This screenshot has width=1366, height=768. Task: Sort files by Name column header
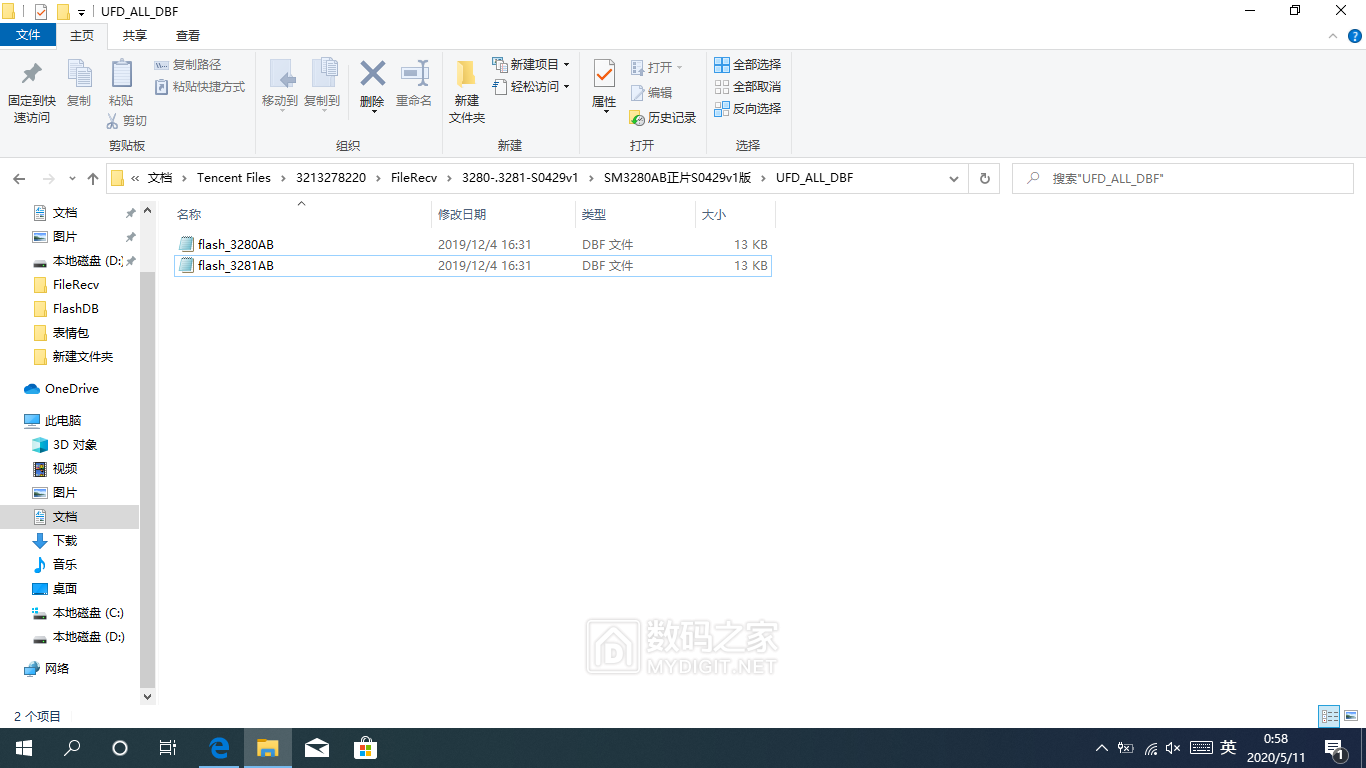[302, 214]
